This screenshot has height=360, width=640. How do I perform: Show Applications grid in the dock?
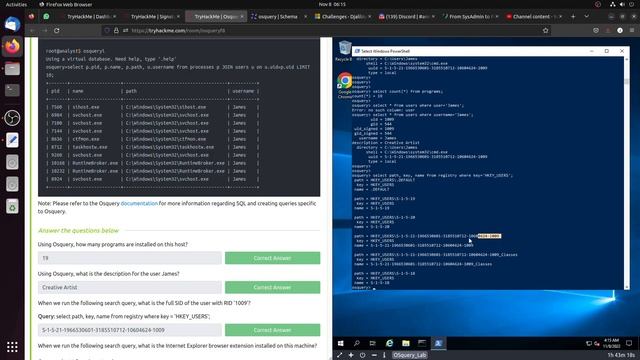(x=12, y=347)
